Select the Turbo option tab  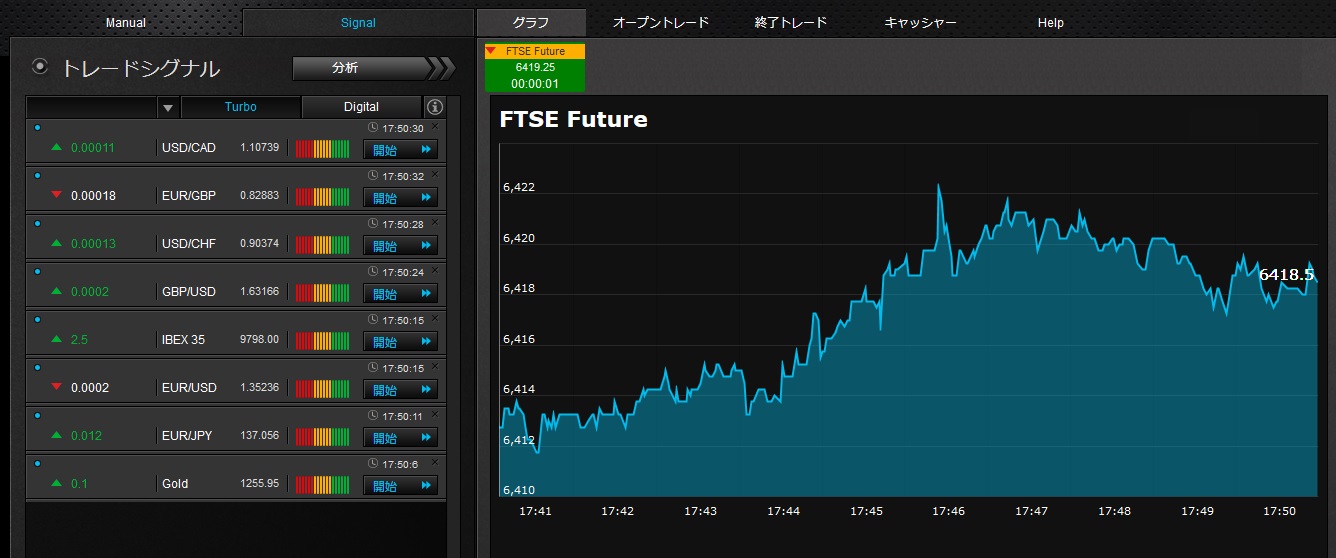[x=240, y=107]
